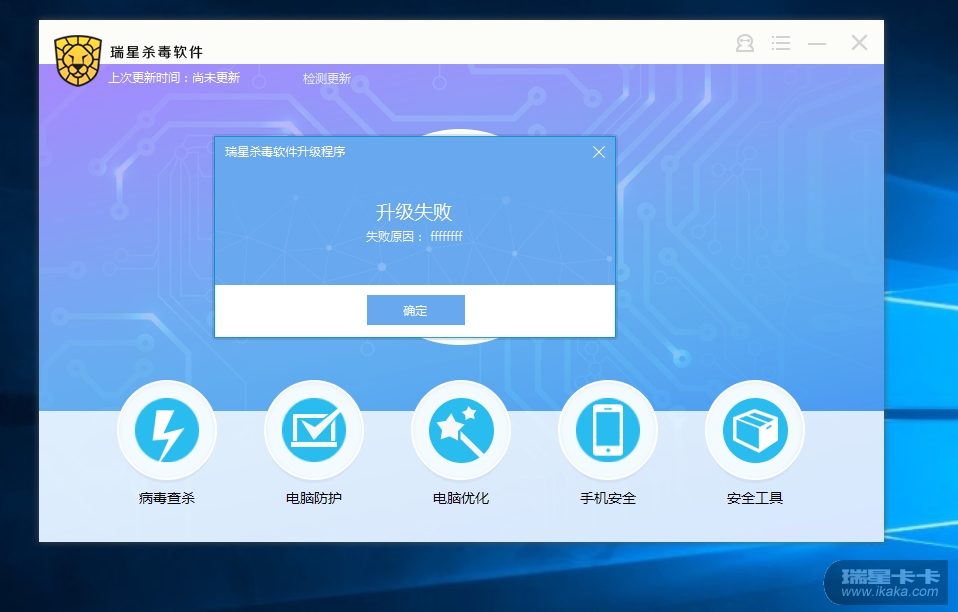The image size is (958, 612).
Task: Open the 电脑防护 computer protection icon
Action: coord(314,430)
